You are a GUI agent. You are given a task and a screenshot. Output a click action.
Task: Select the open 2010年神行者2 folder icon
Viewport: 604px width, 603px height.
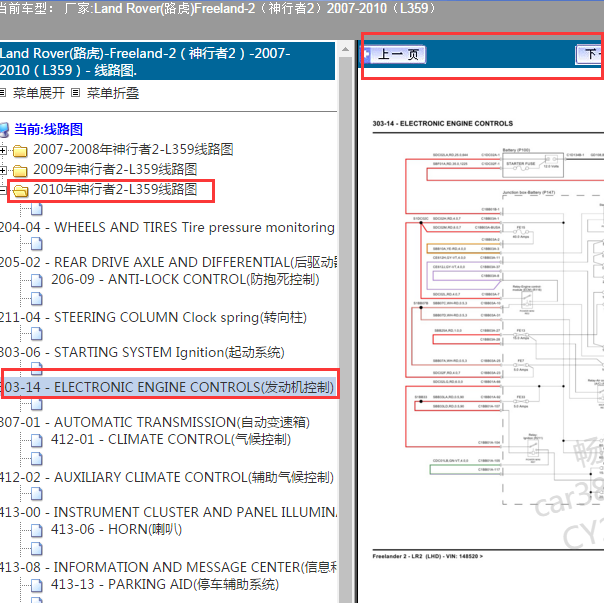(20, 191)
